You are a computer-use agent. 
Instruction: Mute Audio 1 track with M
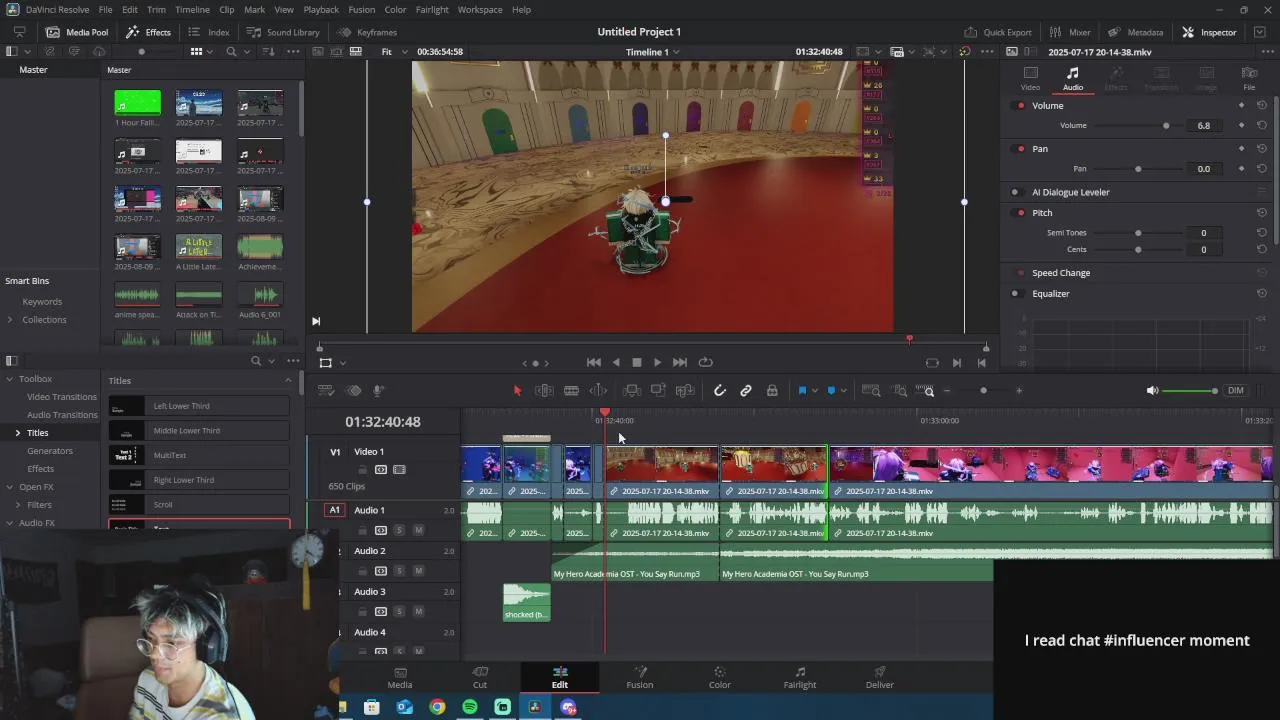418,530
